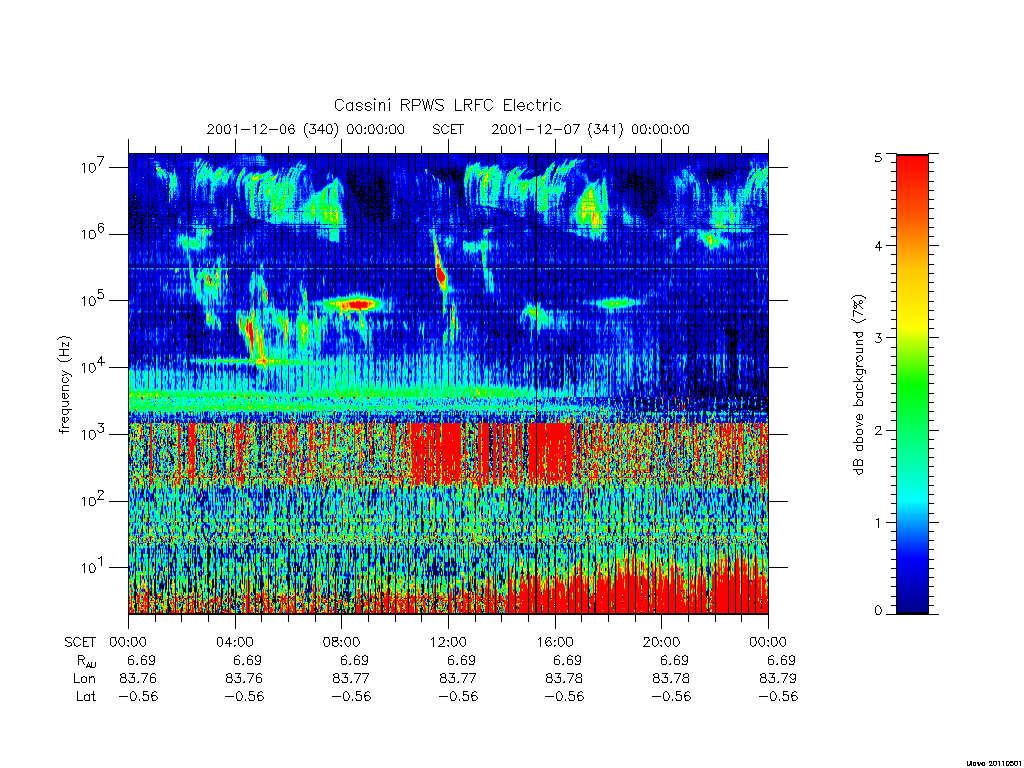Click the Lon value '83.76' under 04:00

[244, 679]
